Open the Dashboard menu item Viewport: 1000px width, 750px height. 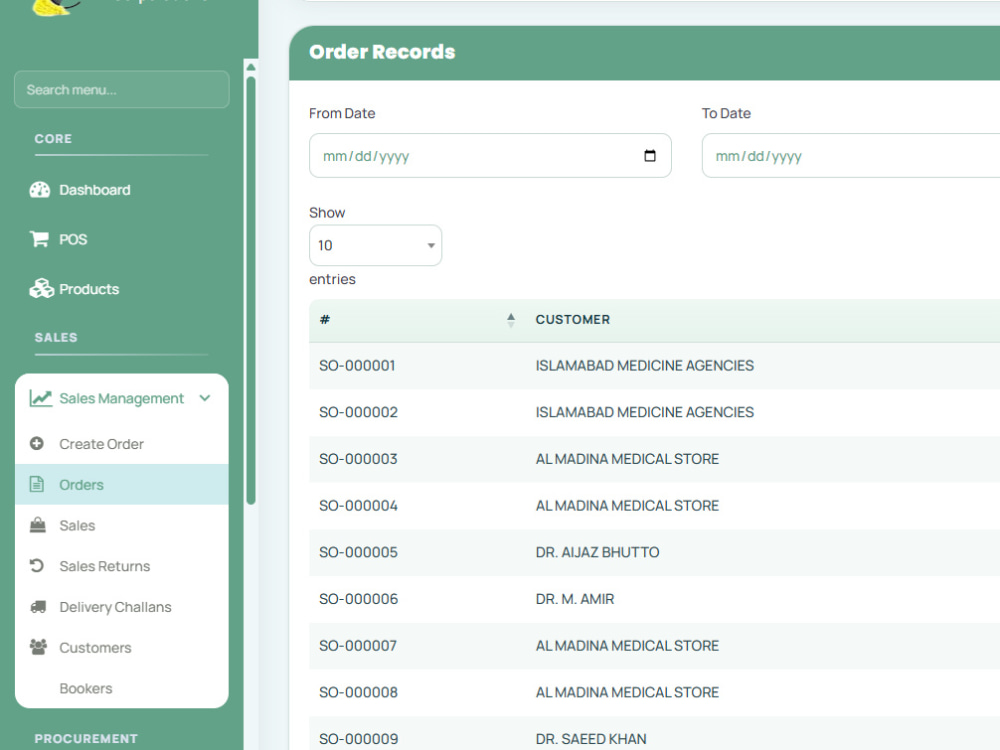coord(94,190)
